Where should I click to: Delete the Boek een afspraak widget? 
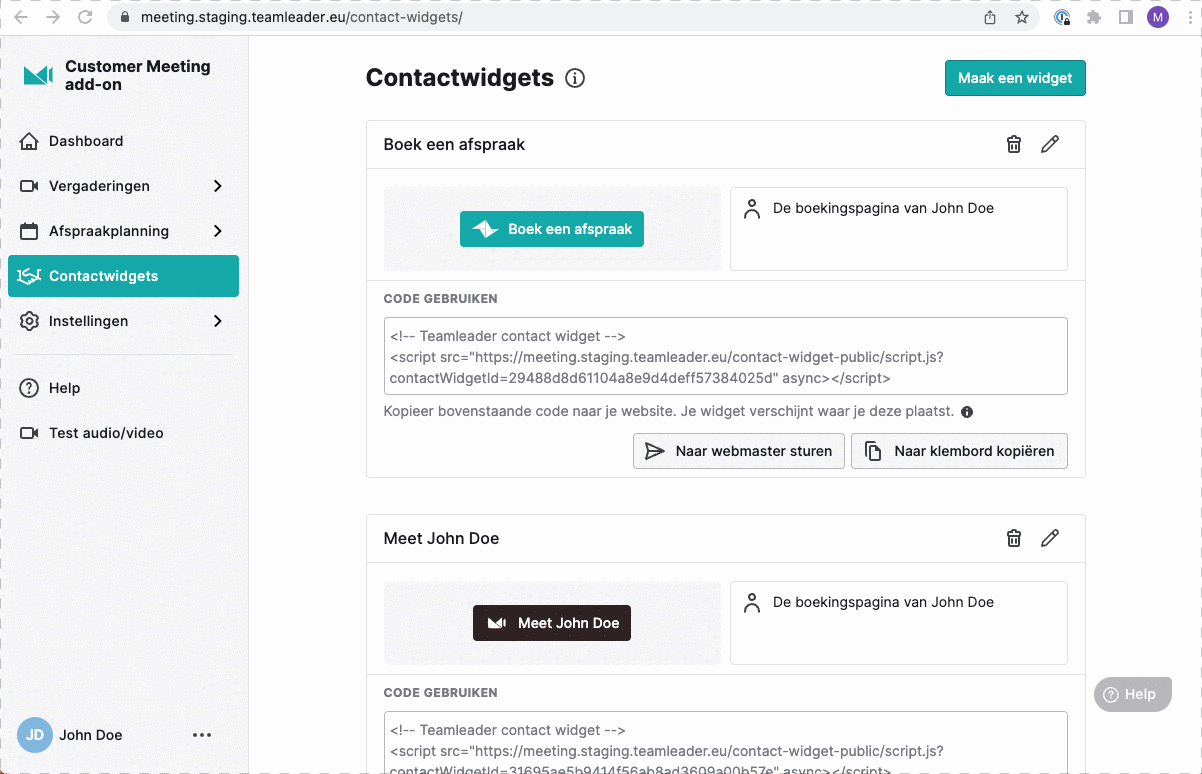pyautogui.click(x=1014, y=144)
